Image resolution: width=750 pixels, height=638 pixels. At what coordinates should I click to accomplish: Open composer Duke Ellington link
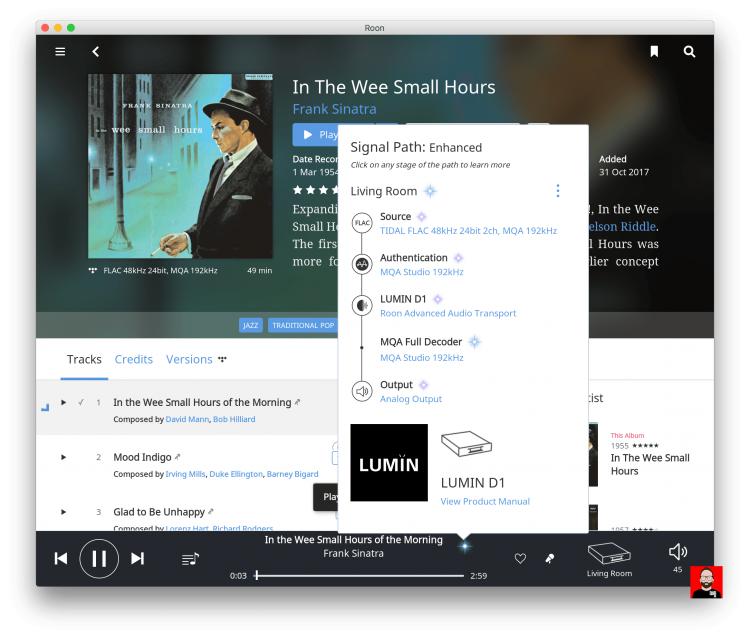point(236,474)
